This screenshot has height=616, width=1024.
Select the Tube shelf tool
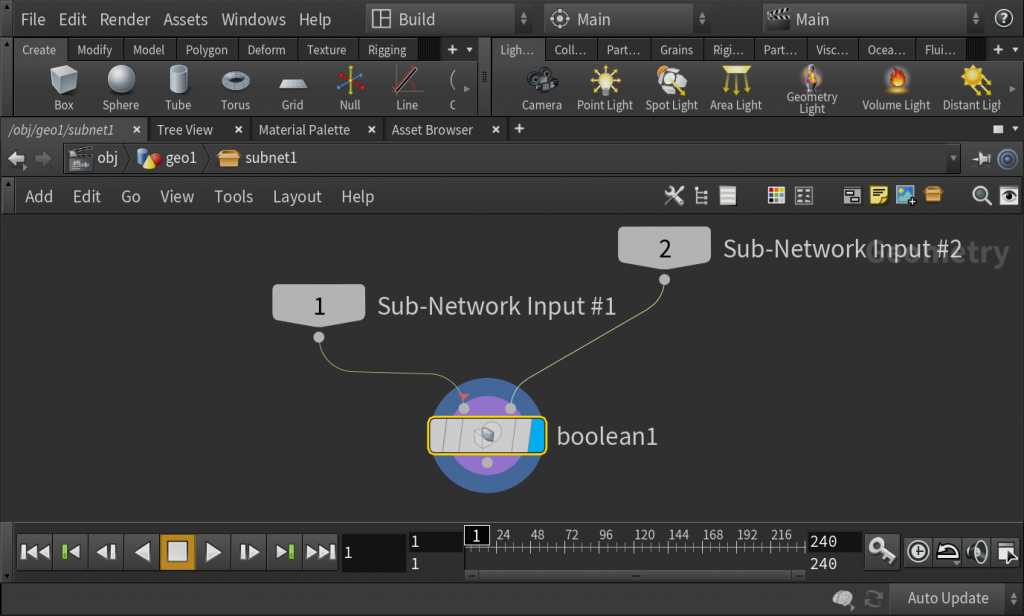tap(178, 88)
